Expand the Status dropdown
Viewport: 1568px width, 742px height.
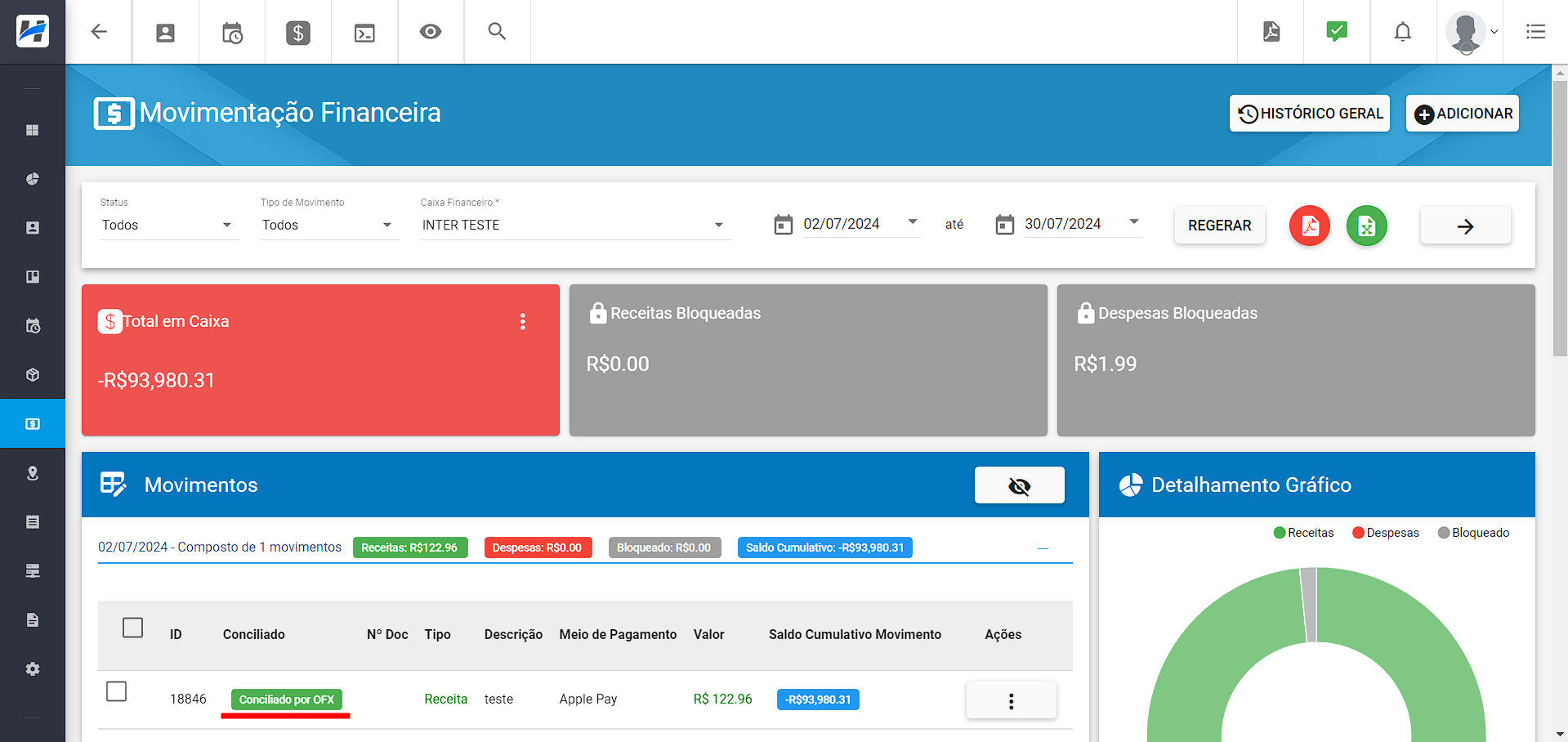tap(168, 225)
